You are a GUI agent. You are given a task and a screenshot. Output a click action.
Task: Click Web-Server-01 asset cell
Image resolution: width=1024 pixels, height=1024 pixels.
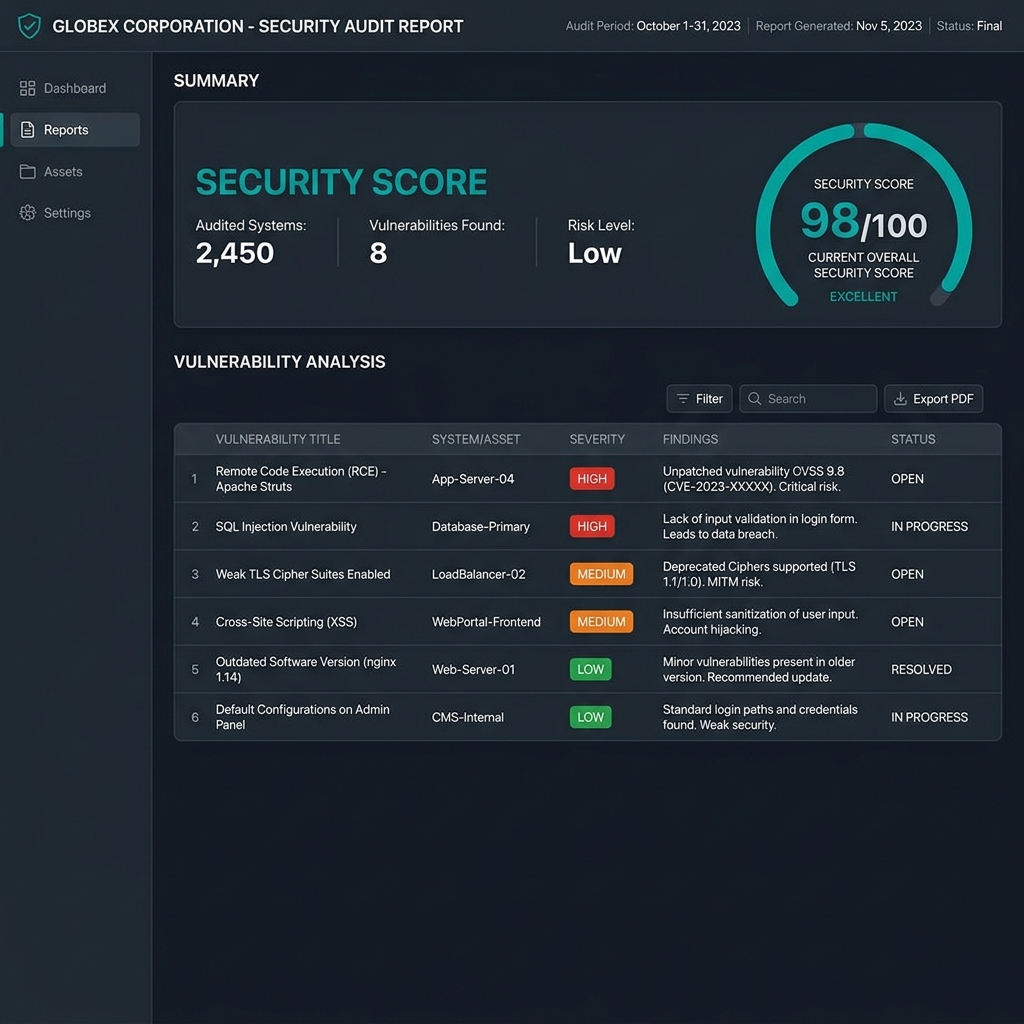(473, 669)
